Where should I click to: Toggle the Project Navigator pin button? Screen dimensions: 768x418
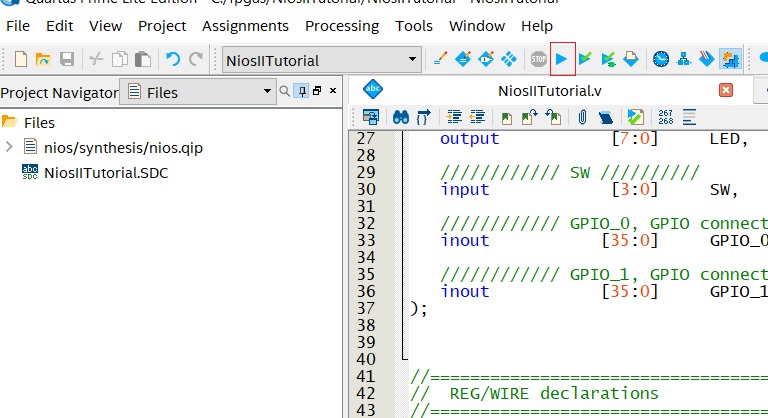tap(302, 91)
